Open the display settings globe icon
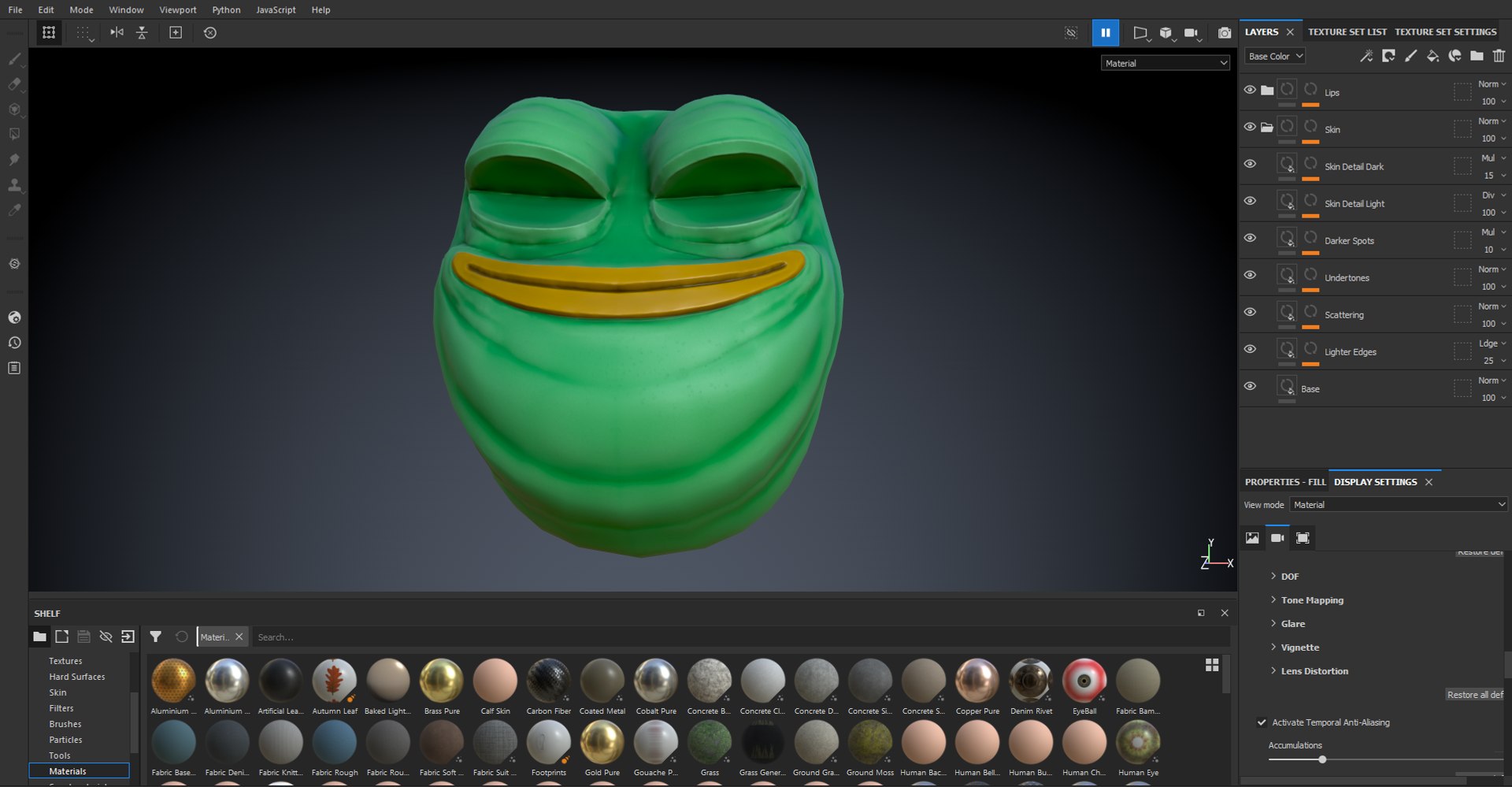Image resolution: width=1512 pixels, height=787 pixels. (14, 317)
